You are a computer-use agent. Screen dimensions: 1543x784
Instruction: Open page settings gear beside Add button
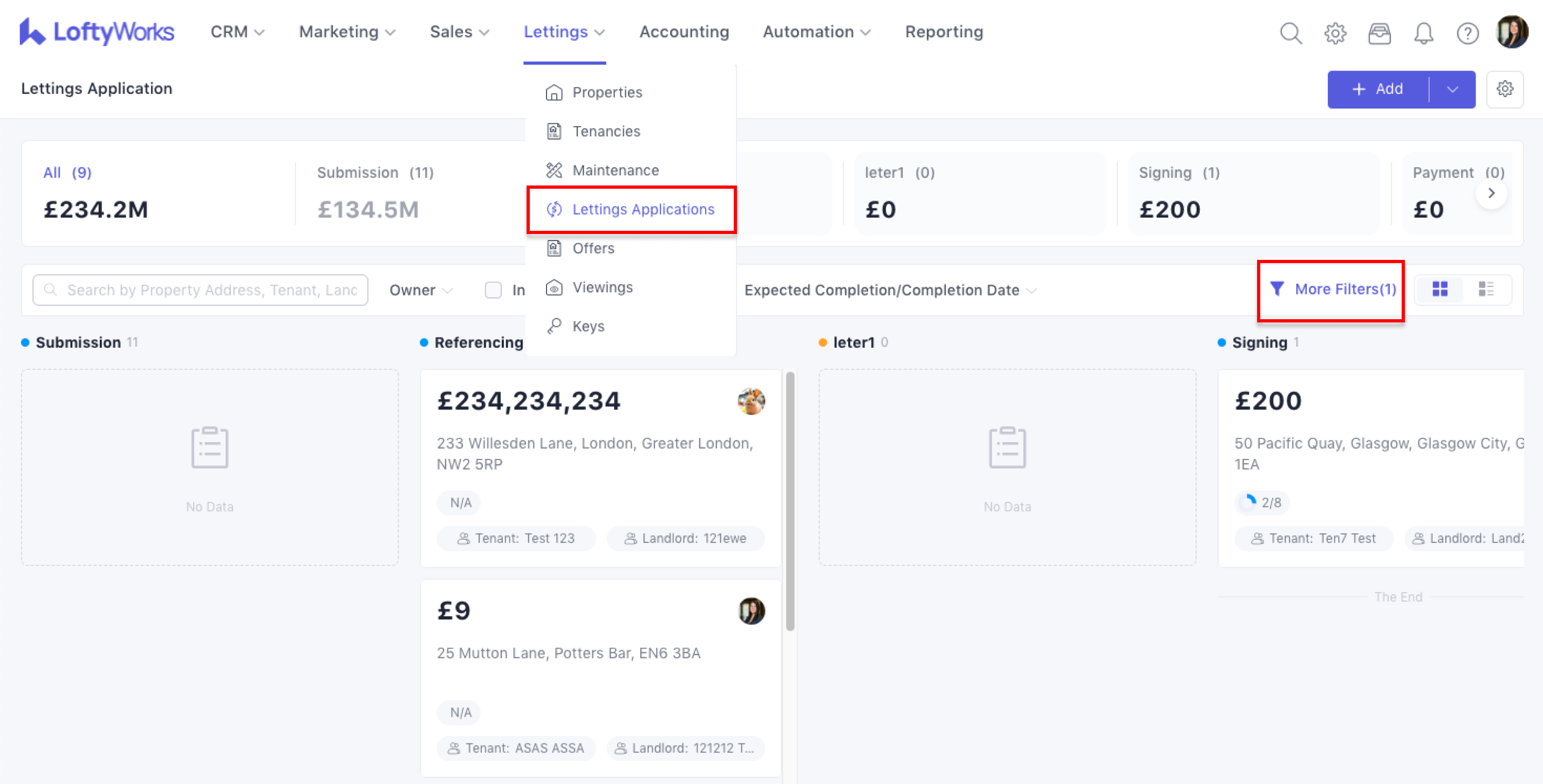[x=1505, y=89]
